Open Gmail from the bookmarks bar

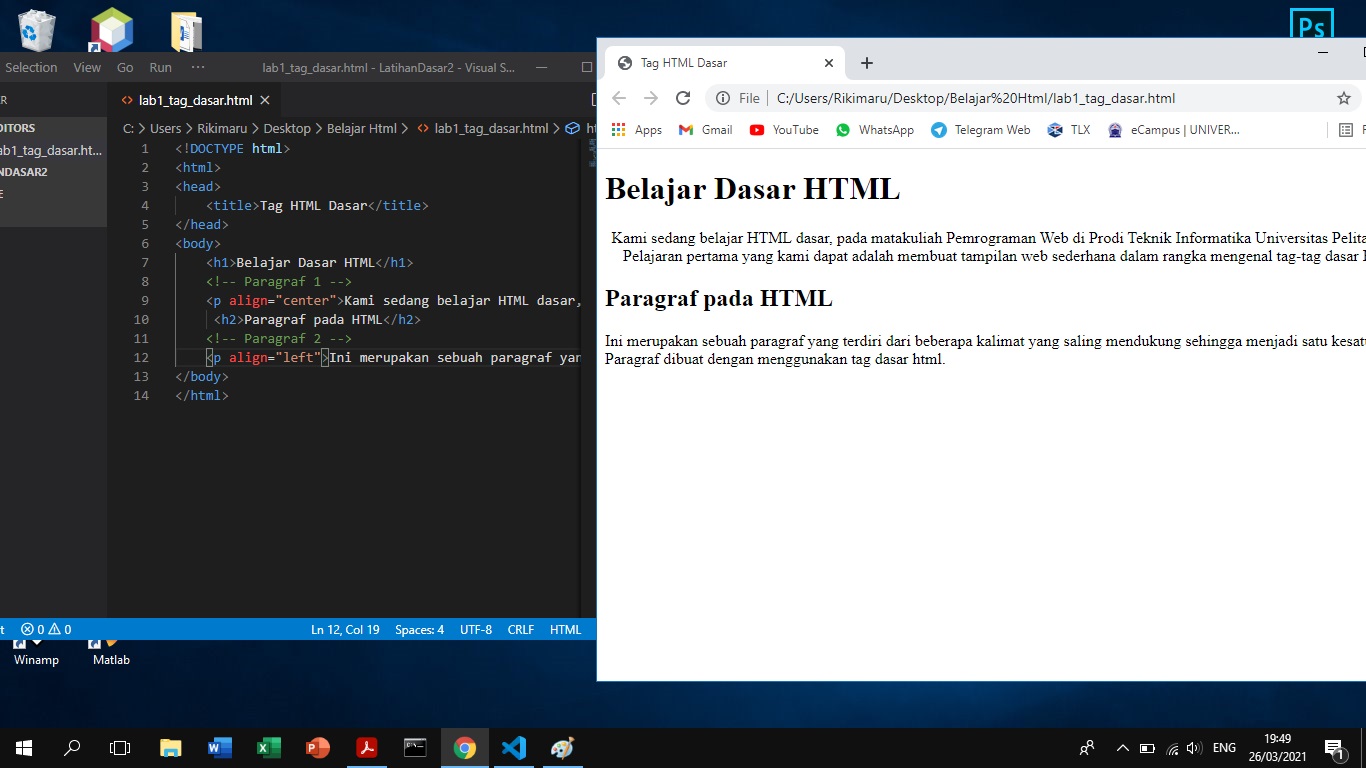coord(704,129)
